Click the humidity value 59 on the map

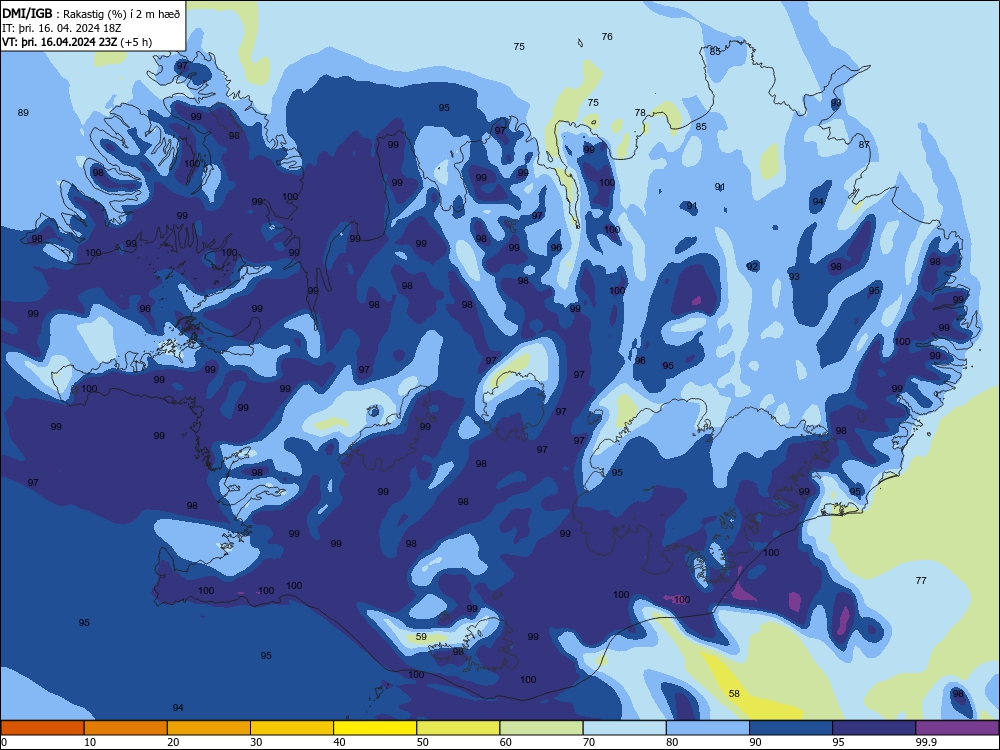click(421, 636)
